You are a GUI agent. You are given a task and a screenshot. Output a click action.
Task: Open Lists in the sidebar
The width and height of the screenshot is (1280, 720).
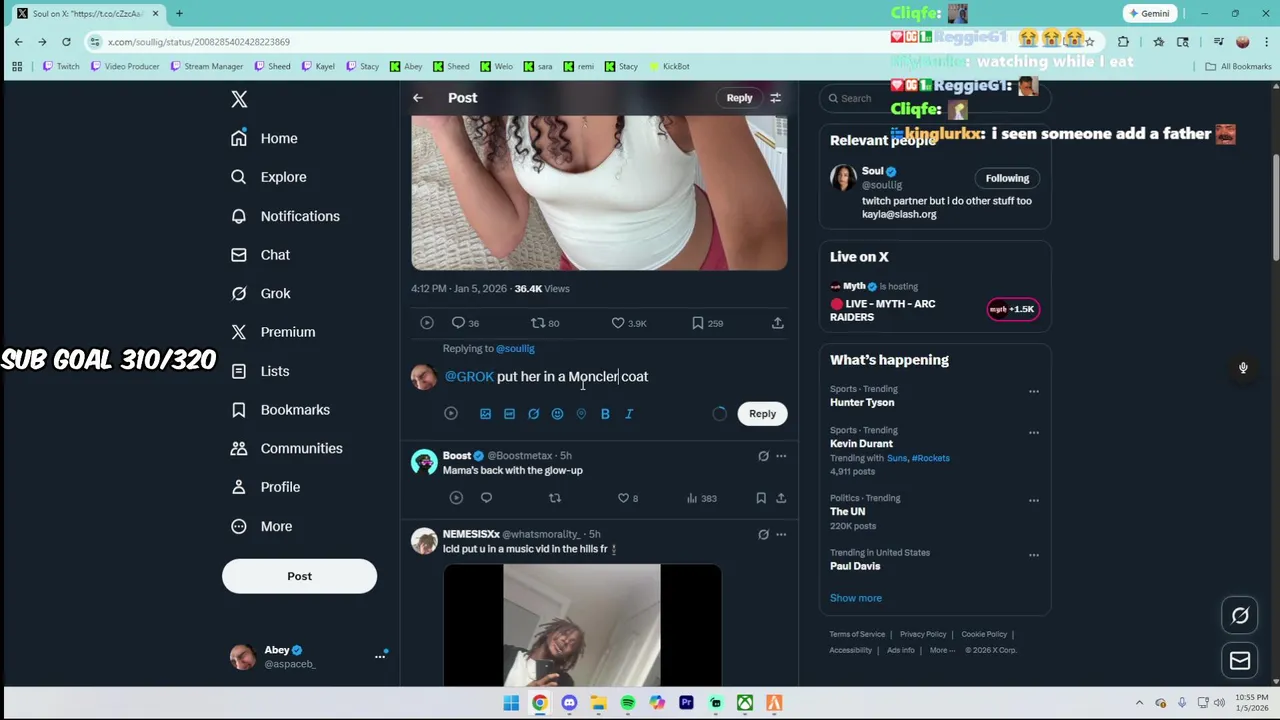pos(259,371)
